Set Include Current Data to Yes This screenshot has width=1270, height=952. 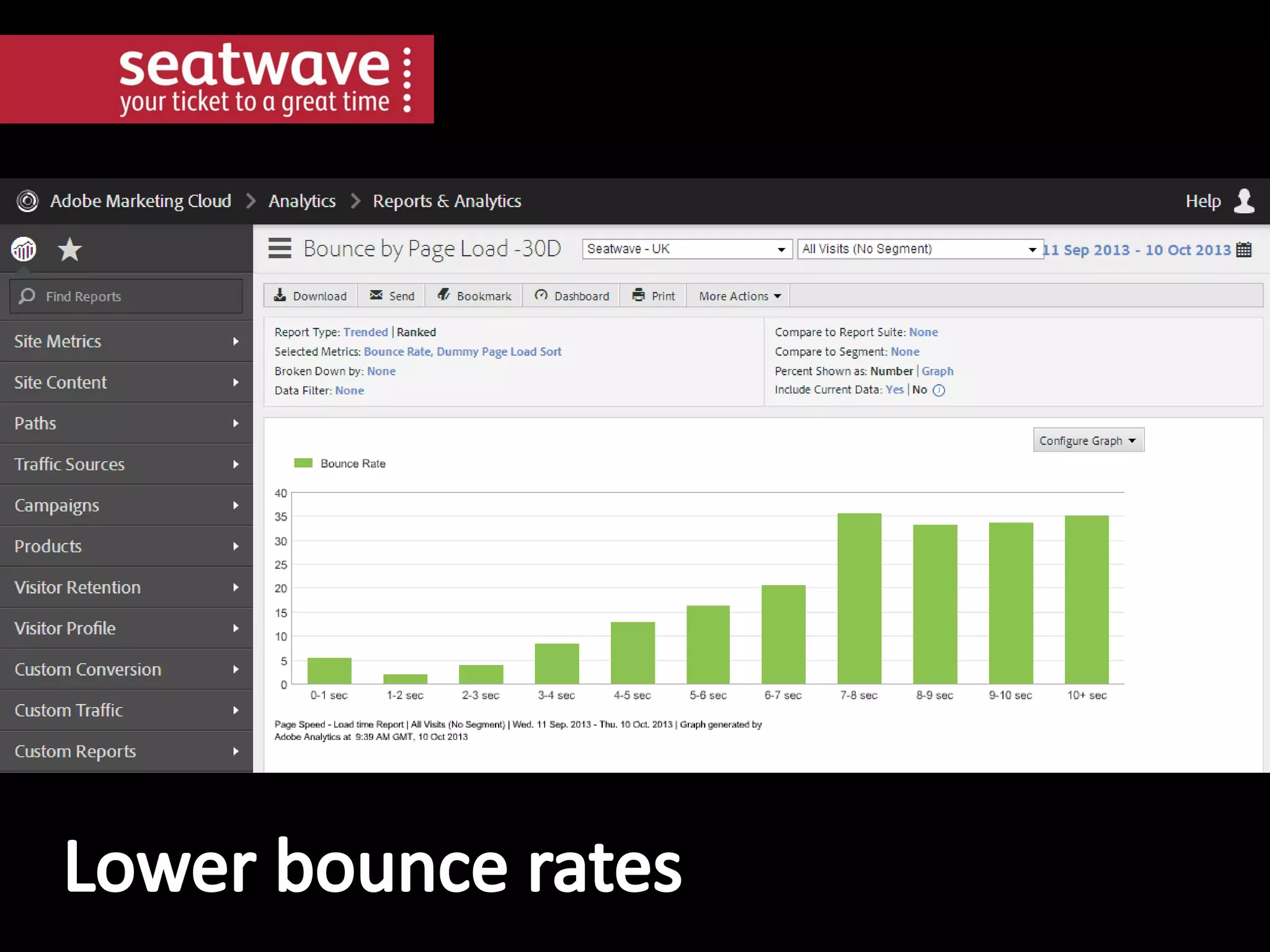[894, 390]
